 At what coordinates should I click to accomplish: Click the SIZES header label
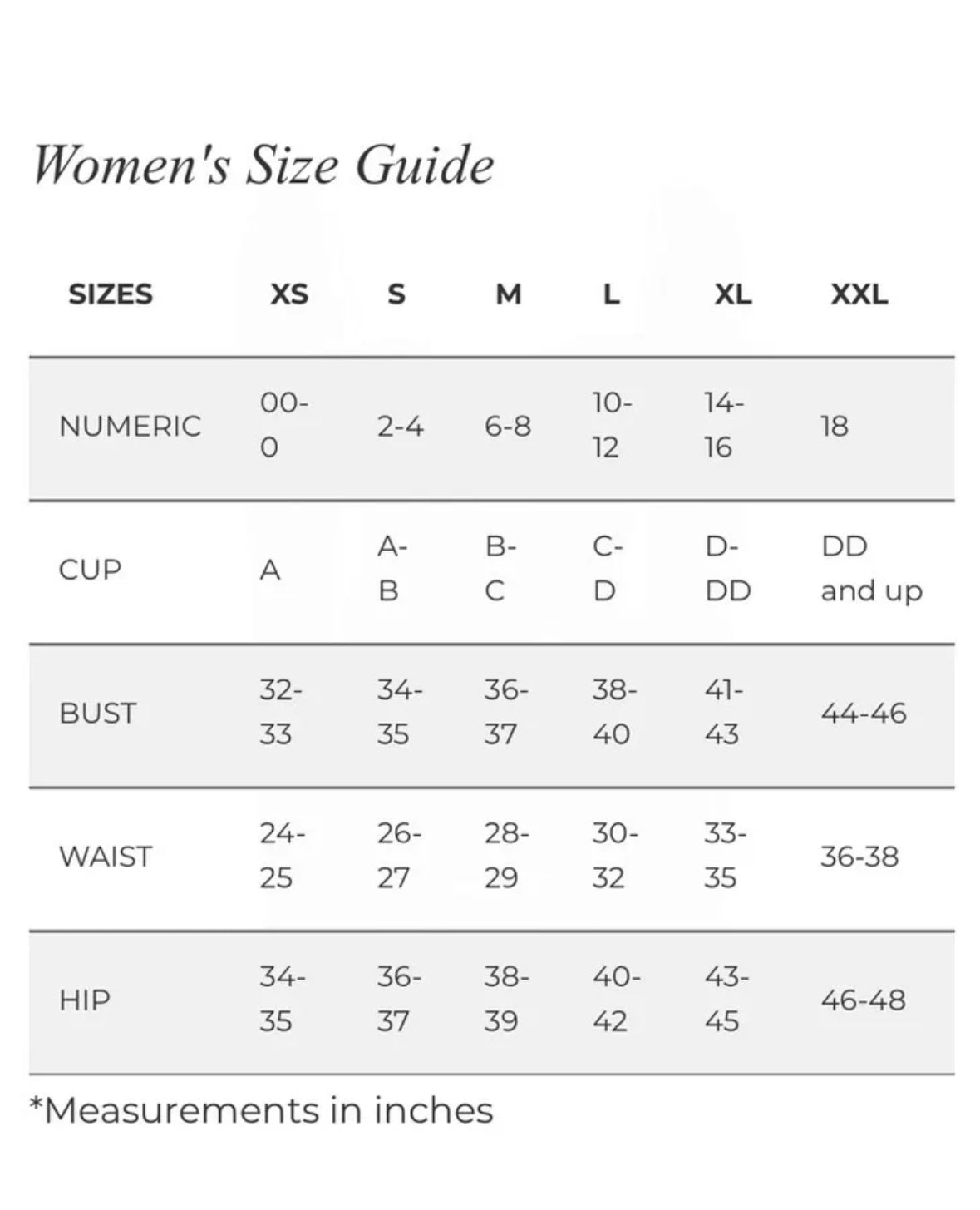click(111, 294)
